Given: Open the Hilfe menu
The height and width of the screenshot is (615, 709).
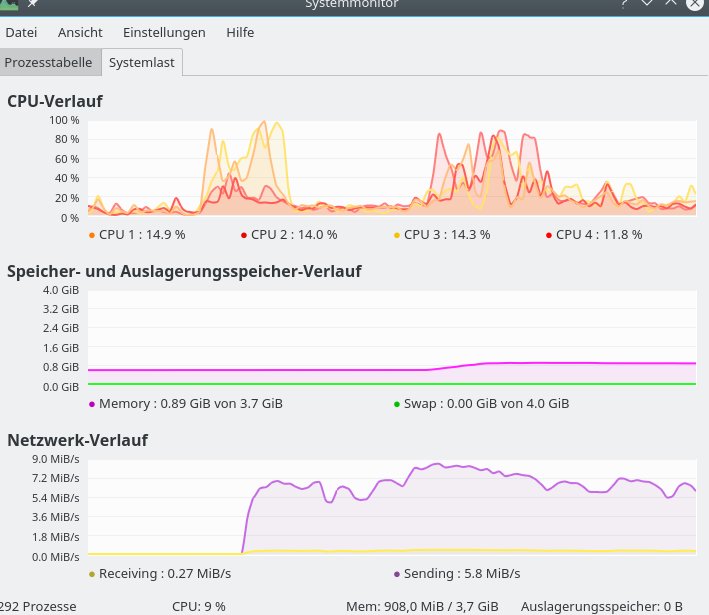Looking at the screenshot, I should [240, 32].
